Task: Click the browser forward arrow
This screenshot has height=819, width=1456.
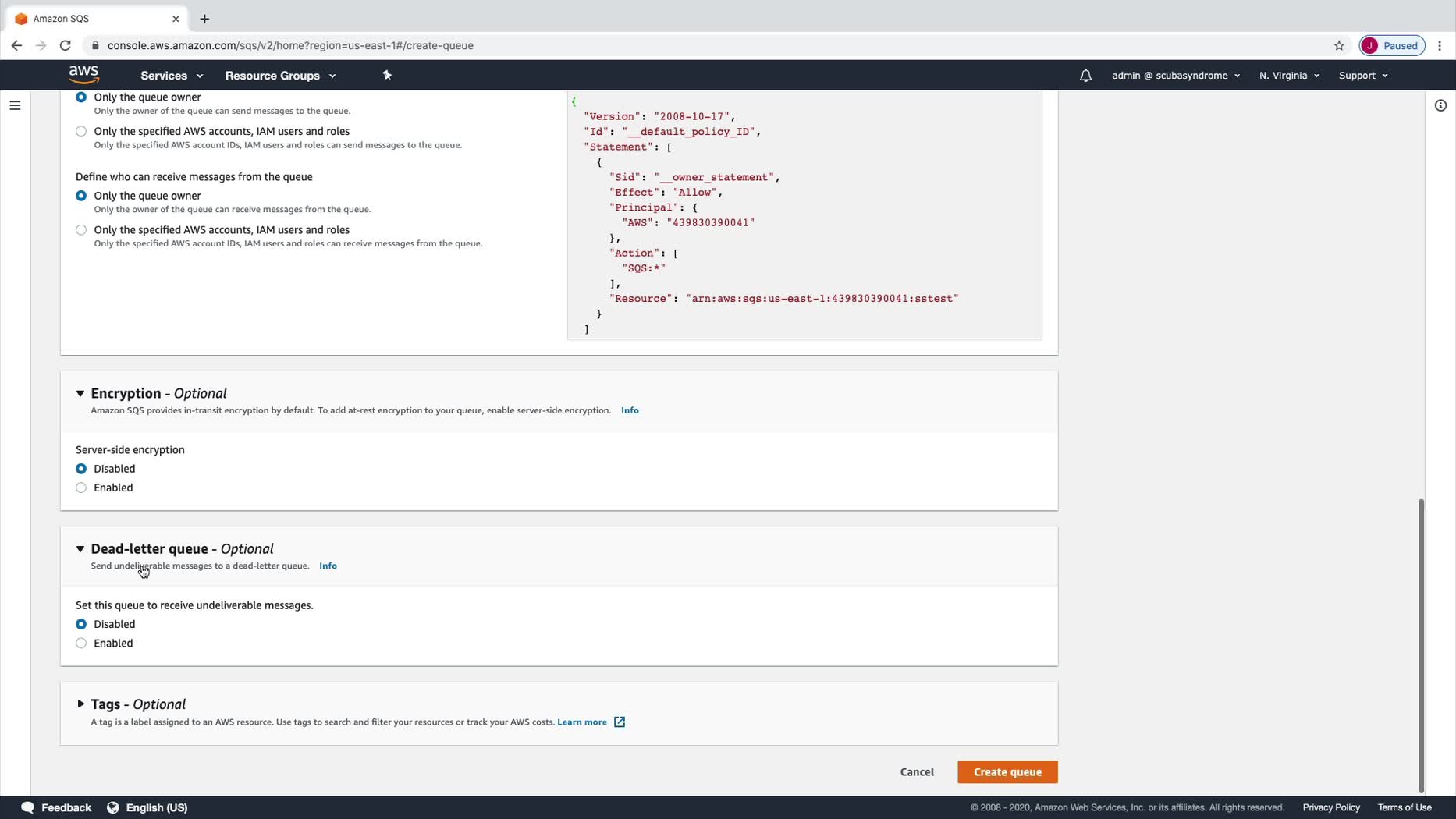Action: pos(41,45)
